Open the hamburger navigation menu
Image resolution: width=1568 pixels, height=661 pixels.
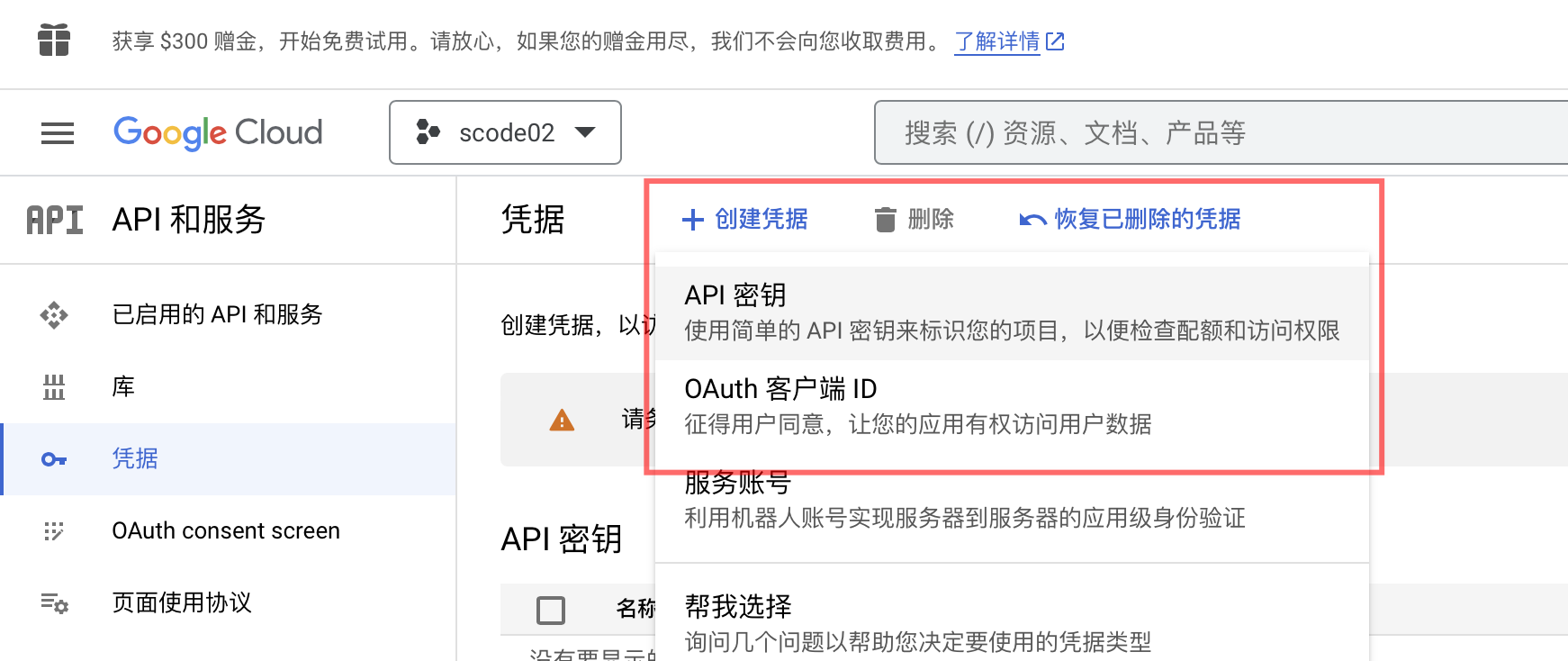pyautogui.click(x=58, y=133)
